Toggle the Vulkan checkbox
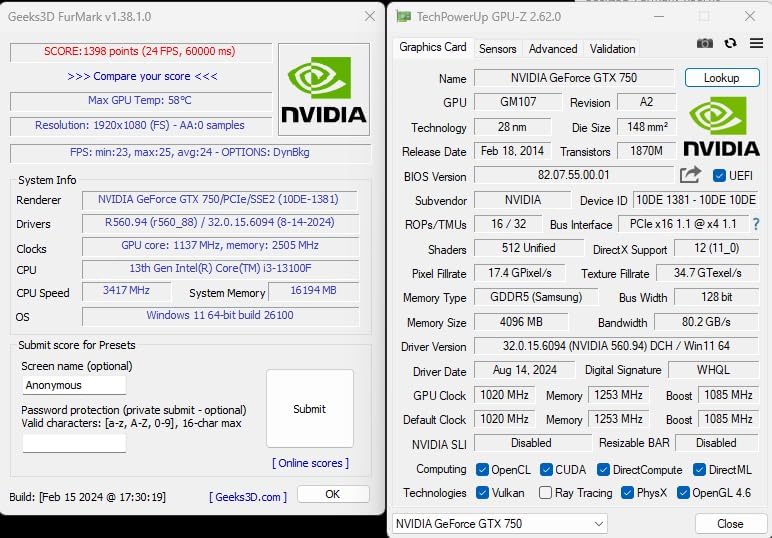The height and width of the screenshot is (538, 772). click(x=482, y=493)
